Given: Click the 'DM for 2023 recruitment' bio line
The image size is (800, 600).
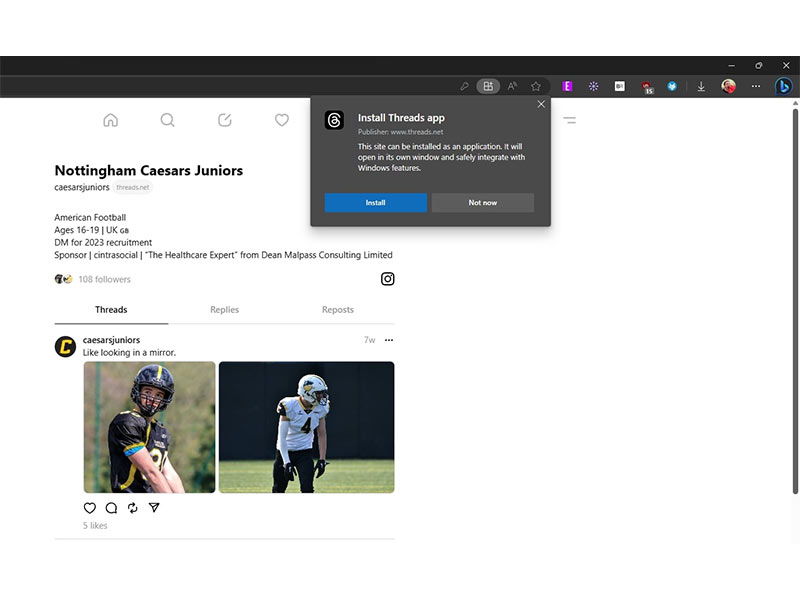Looking at the screenshot, I should point(103,242).
